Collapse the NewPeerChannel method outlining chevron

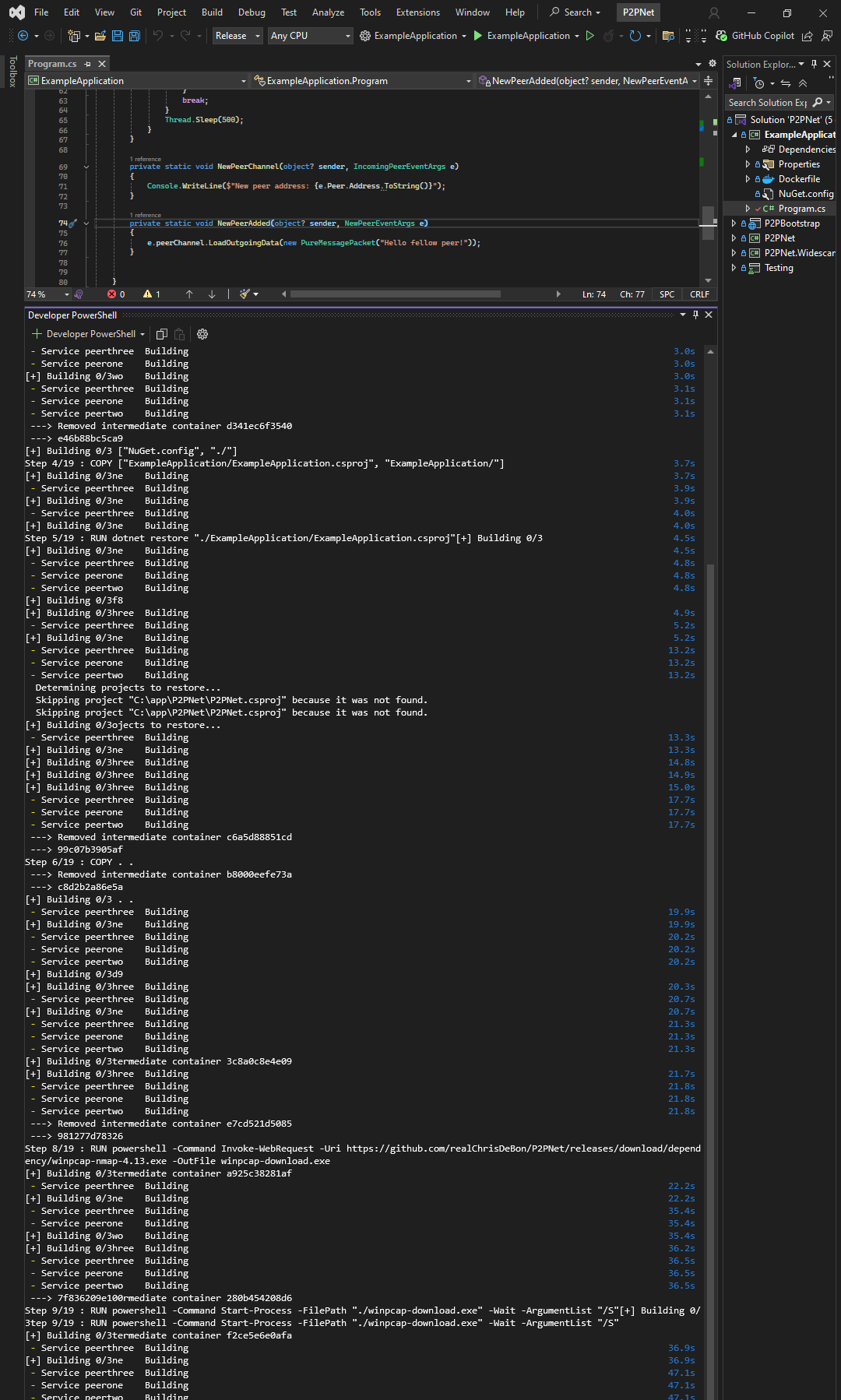(x=86, y=167)
